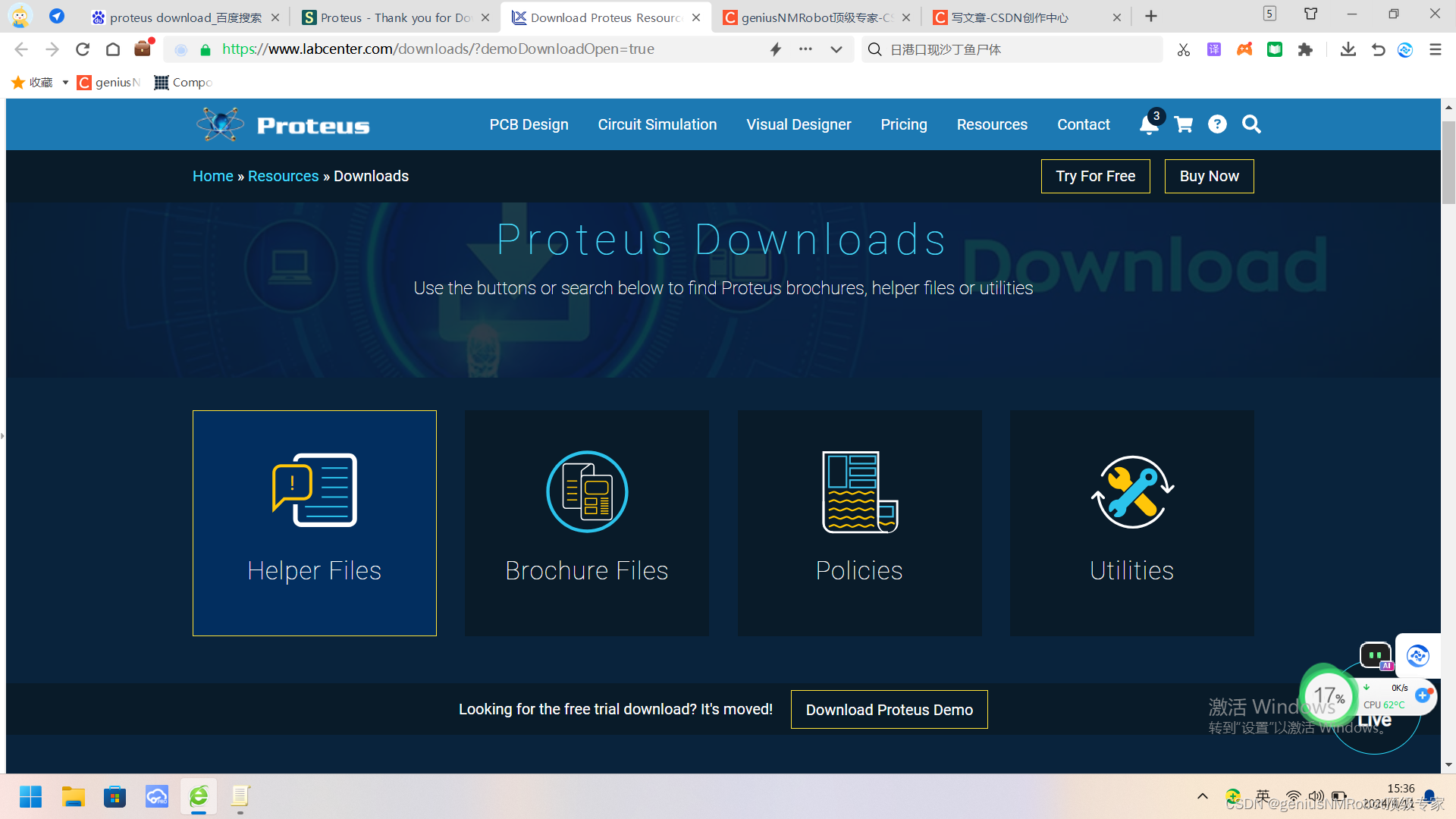Open site search with the magnifier icon

click(1251, 124)
